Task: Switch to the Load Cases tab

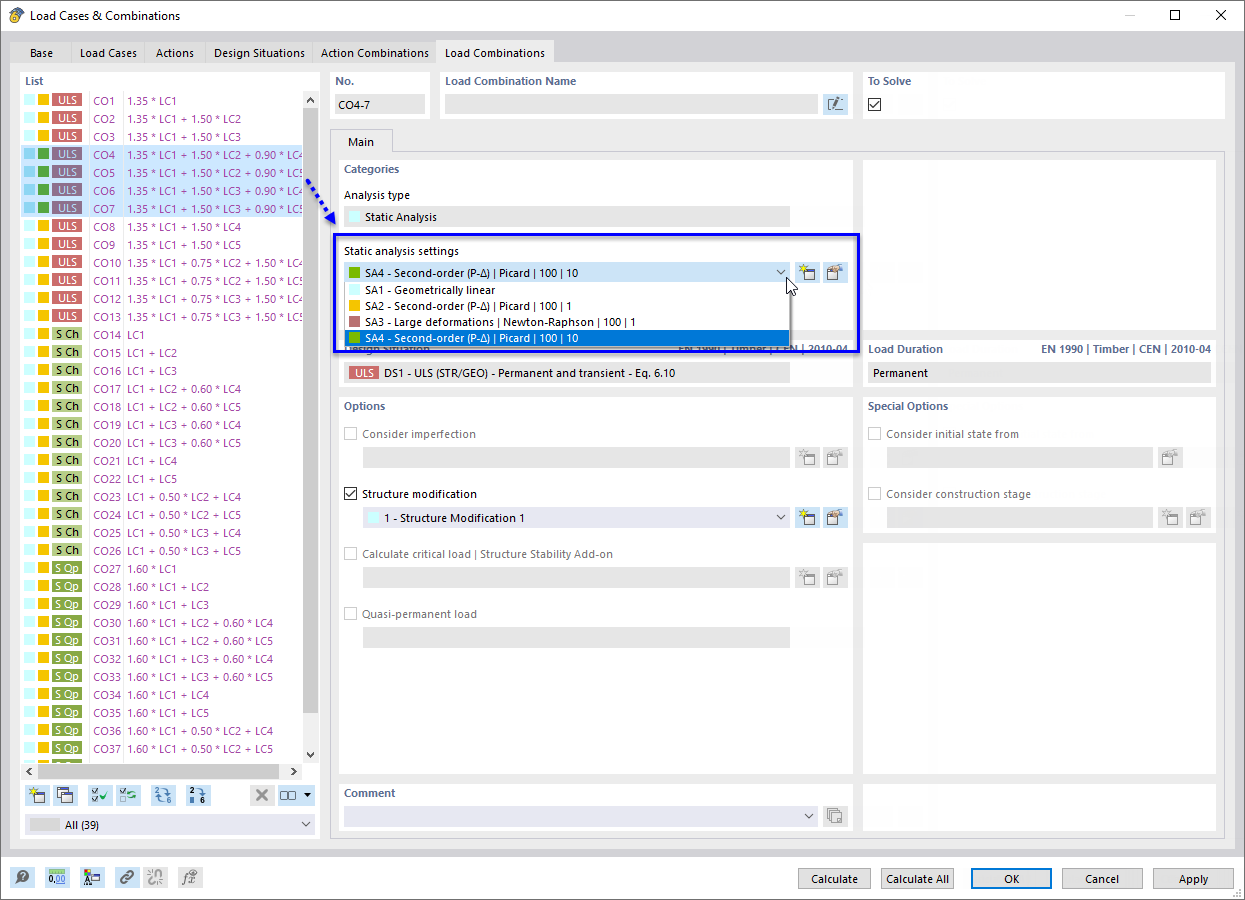Action: (x=107, y=53)
